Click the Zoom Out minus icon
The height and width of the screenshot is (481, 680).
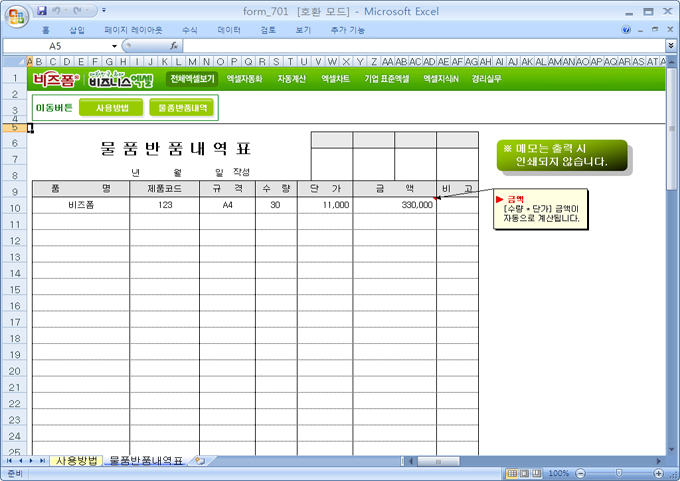click(579, 473)
